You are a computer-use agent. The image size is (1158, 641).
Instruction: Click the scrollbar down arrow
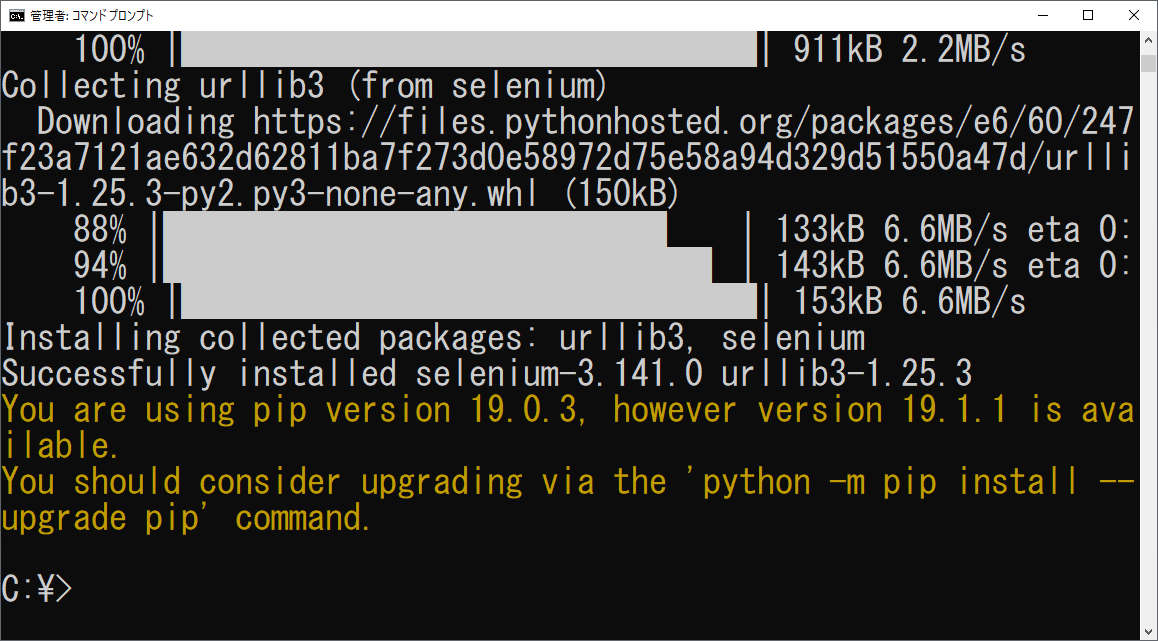1148,631
